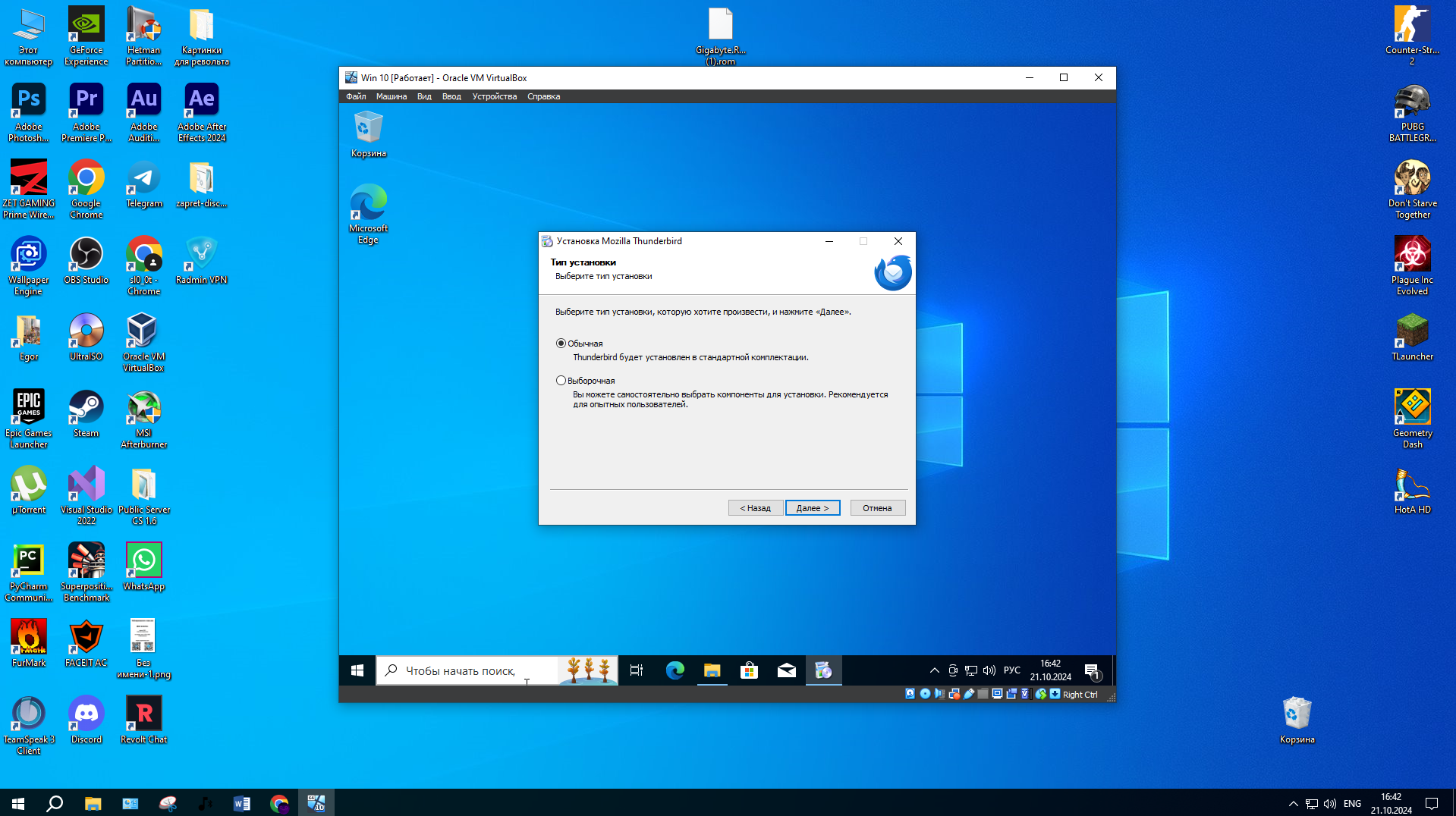This screenshot has width=1456, height=816.
Task: Open Word from the host taskbar
Action: point(242,803)
